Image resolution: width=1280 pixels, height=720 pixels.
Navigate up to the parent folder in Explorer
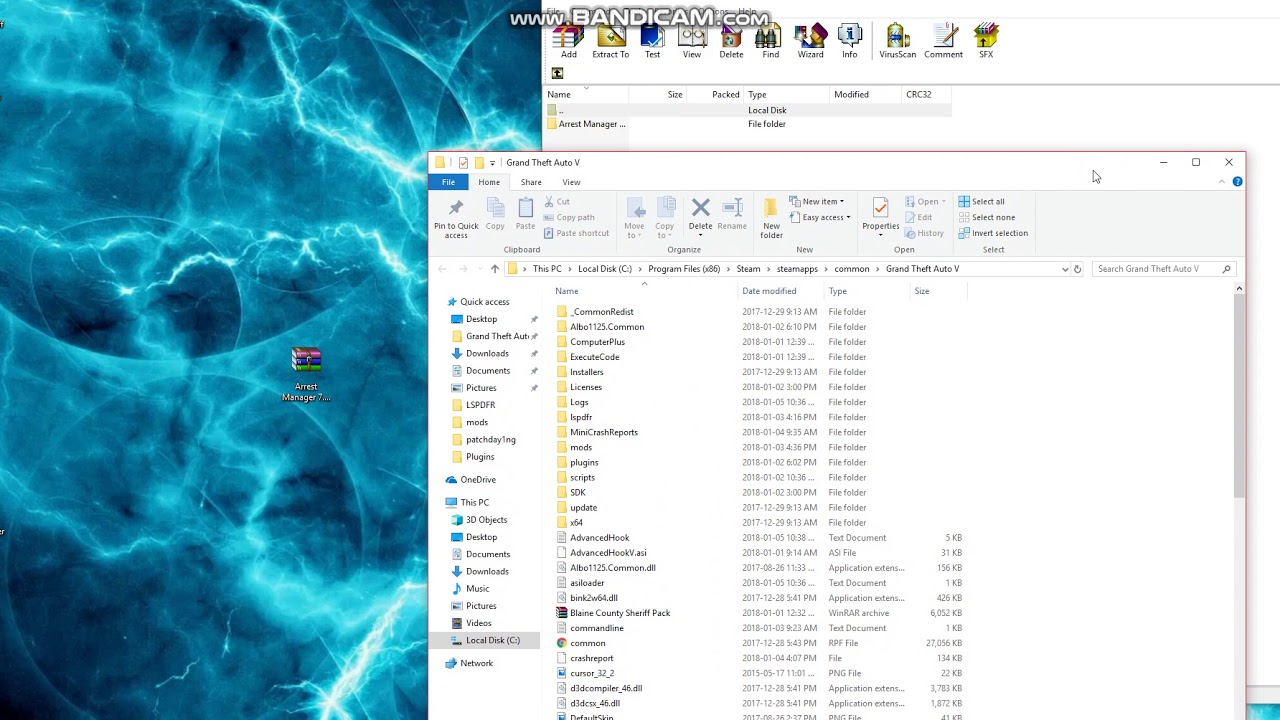point(494,269)
